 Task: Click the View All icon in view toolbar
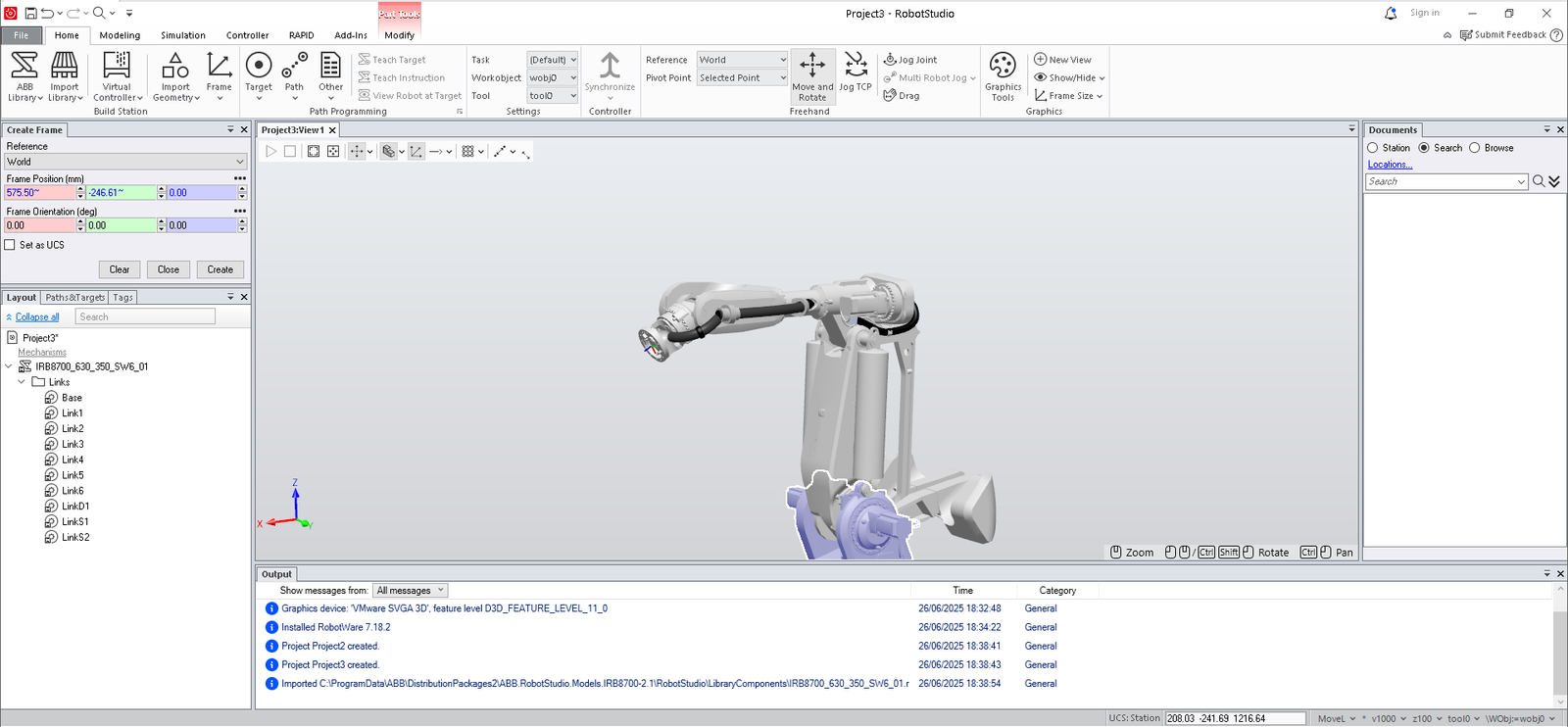(314, 151)
